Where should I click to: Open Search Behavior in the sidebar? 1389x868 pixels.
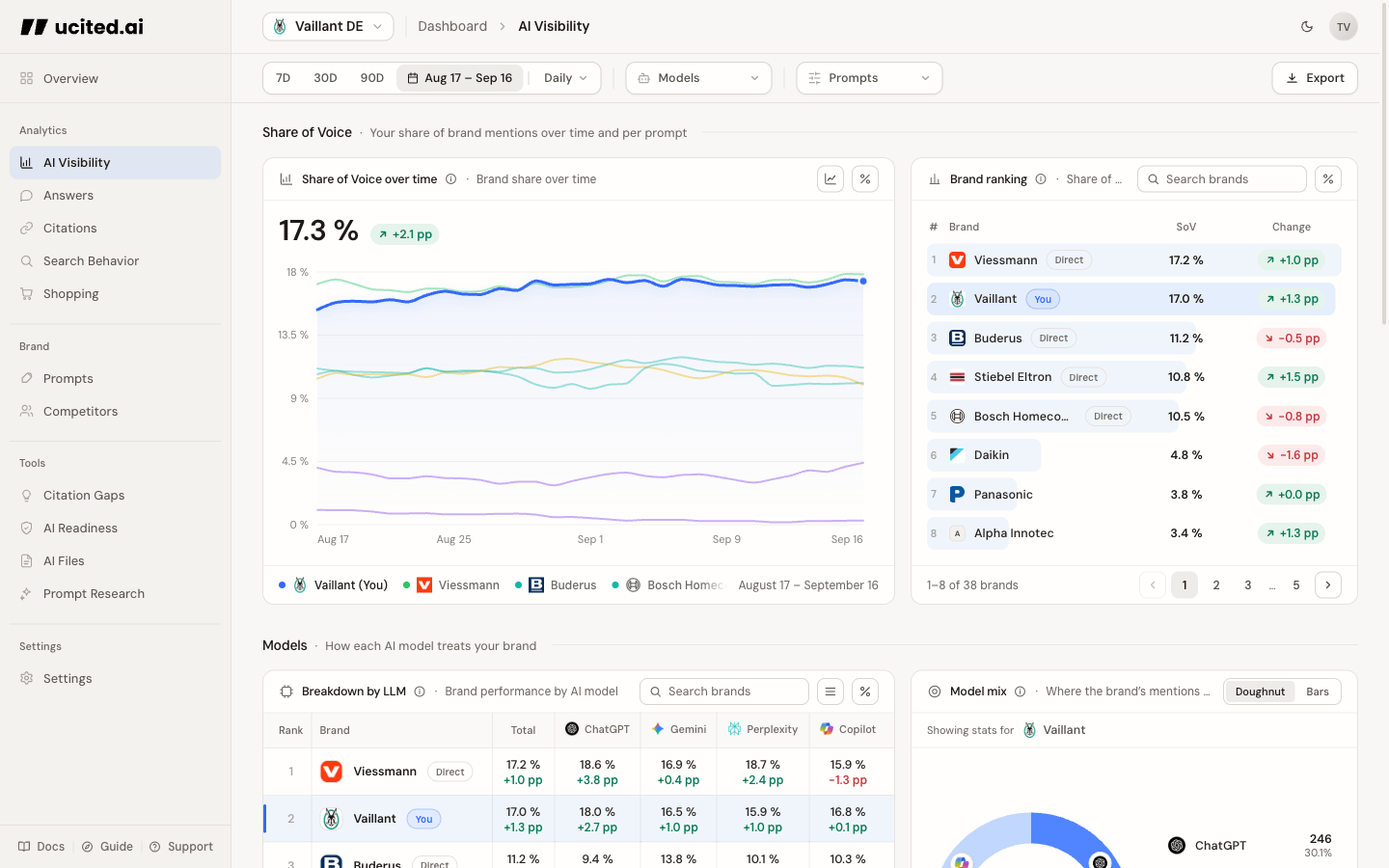pyautogui.click(x=116, y=261)
